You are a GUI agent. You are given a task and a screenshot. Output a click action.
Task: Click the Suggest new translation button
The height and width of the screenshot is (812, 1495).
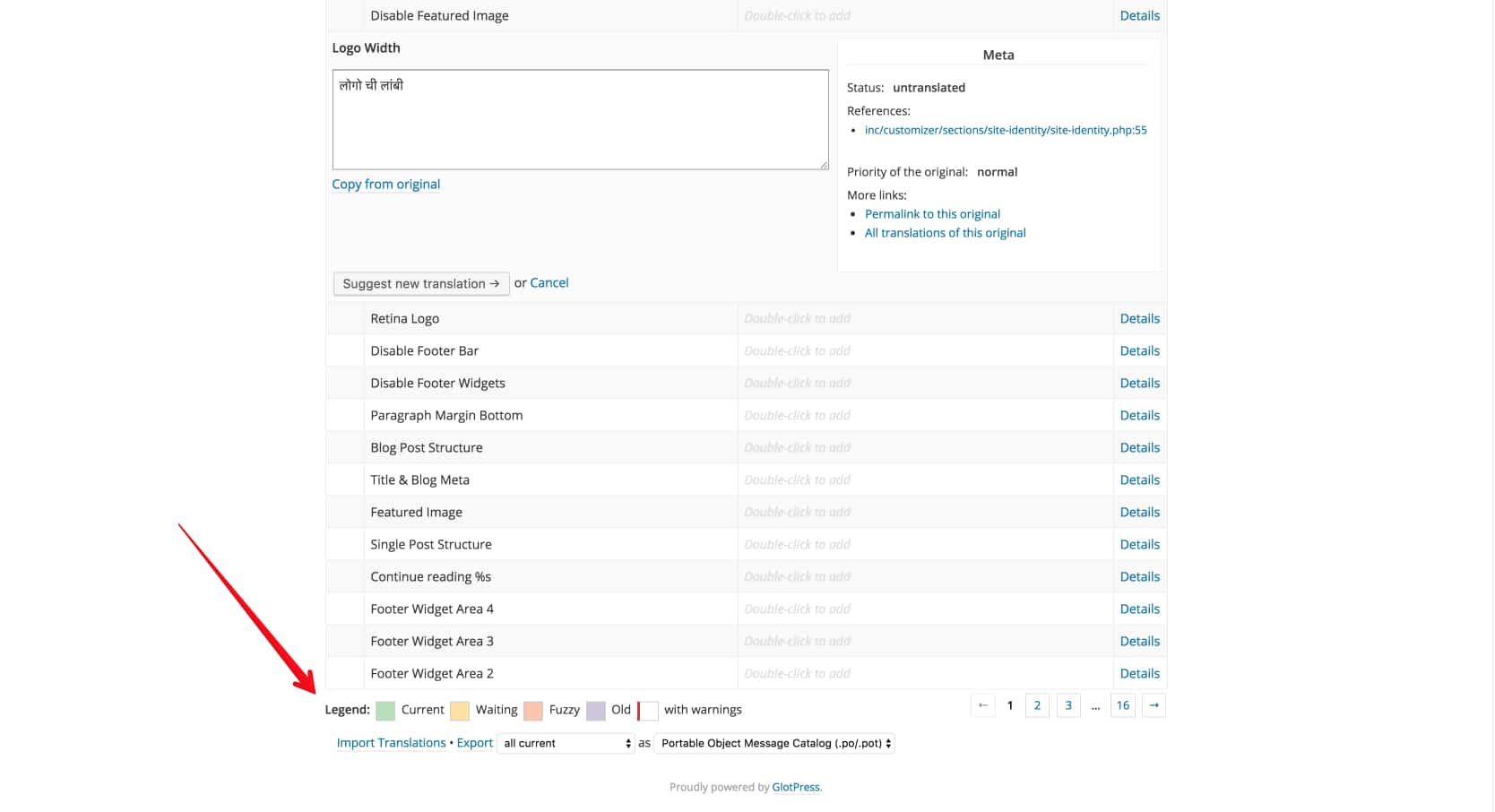pos(420,283)
